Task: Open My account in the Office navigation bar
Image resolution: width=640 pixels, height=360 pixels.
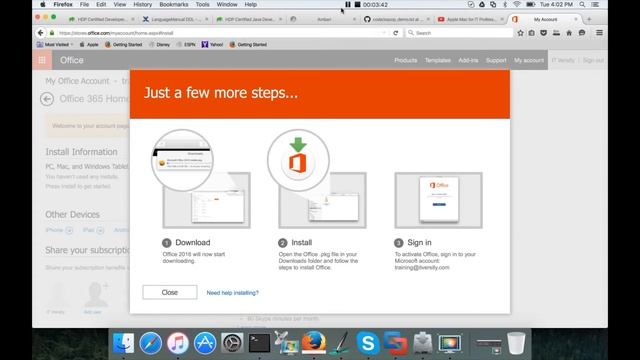Action: point(529,60)
